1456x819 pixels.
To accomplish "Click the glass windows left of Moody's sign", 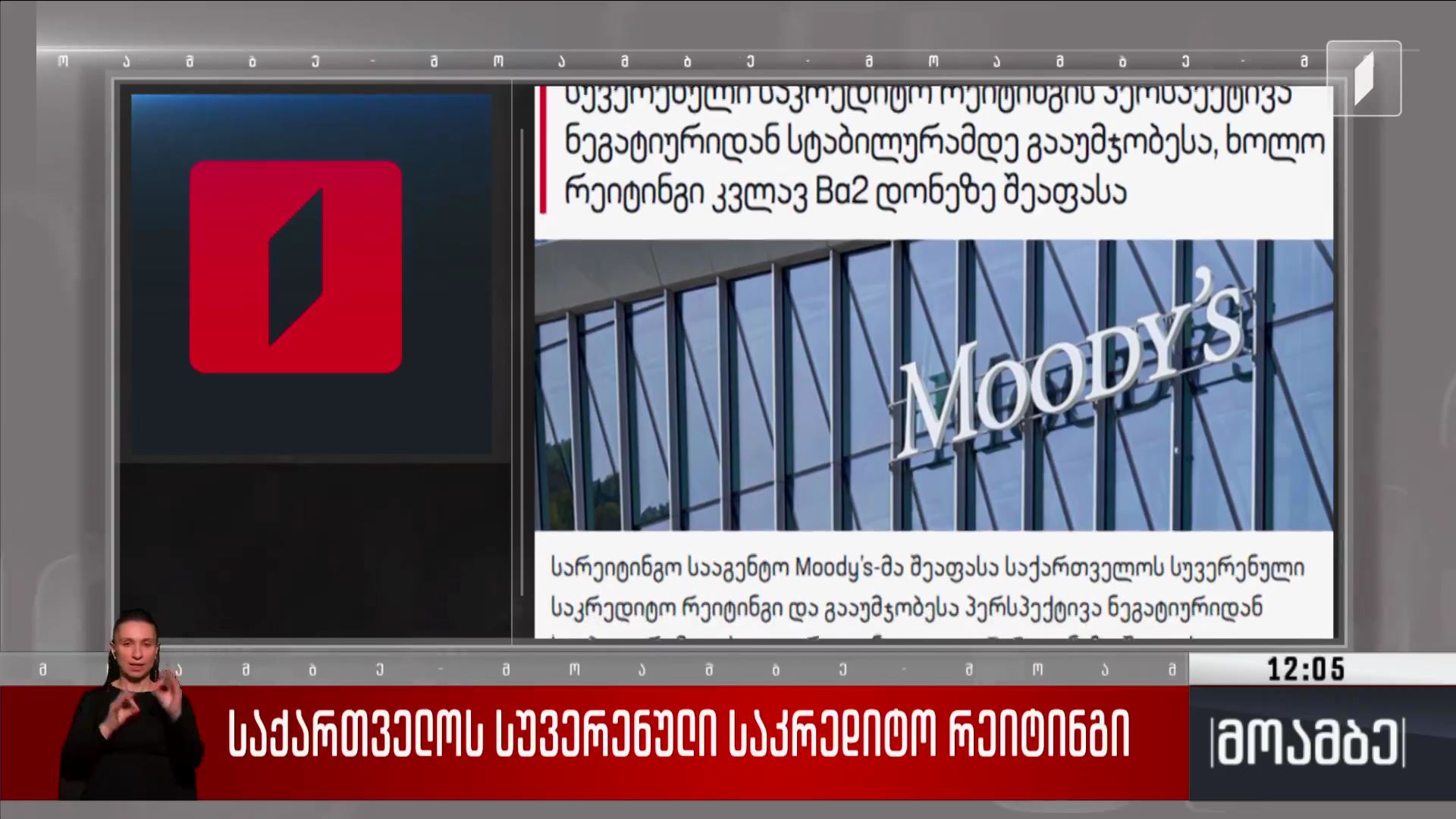I will tap(713, 387).
